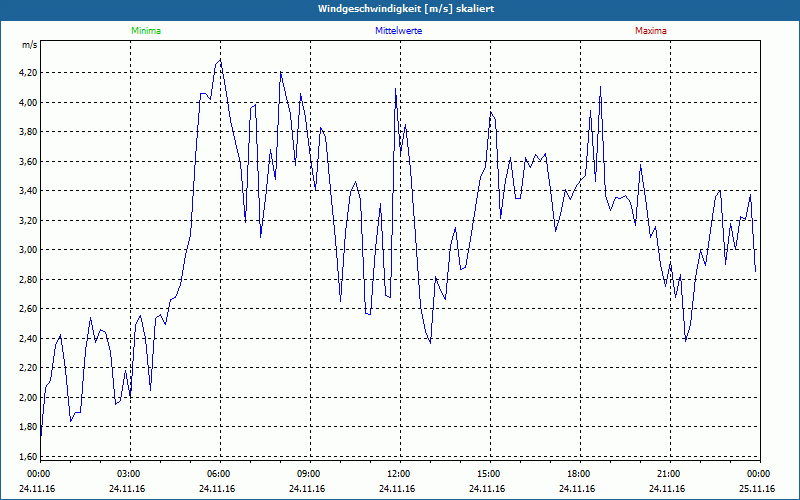Click the 15:00 time axis label

tap(487, 474)
